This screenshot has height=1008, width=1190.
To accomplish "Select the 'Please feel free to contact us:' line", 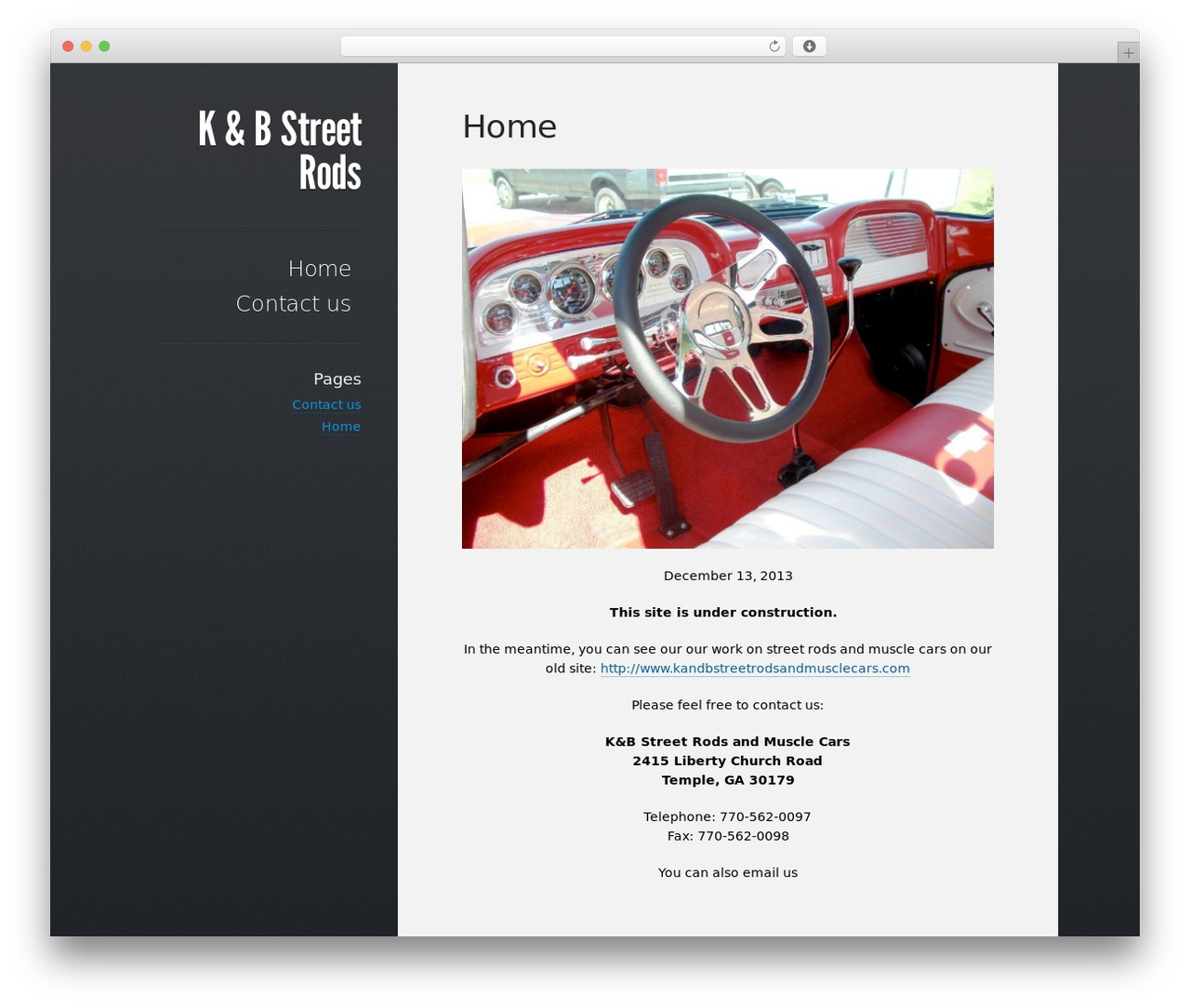I will [x=728, y=705].
